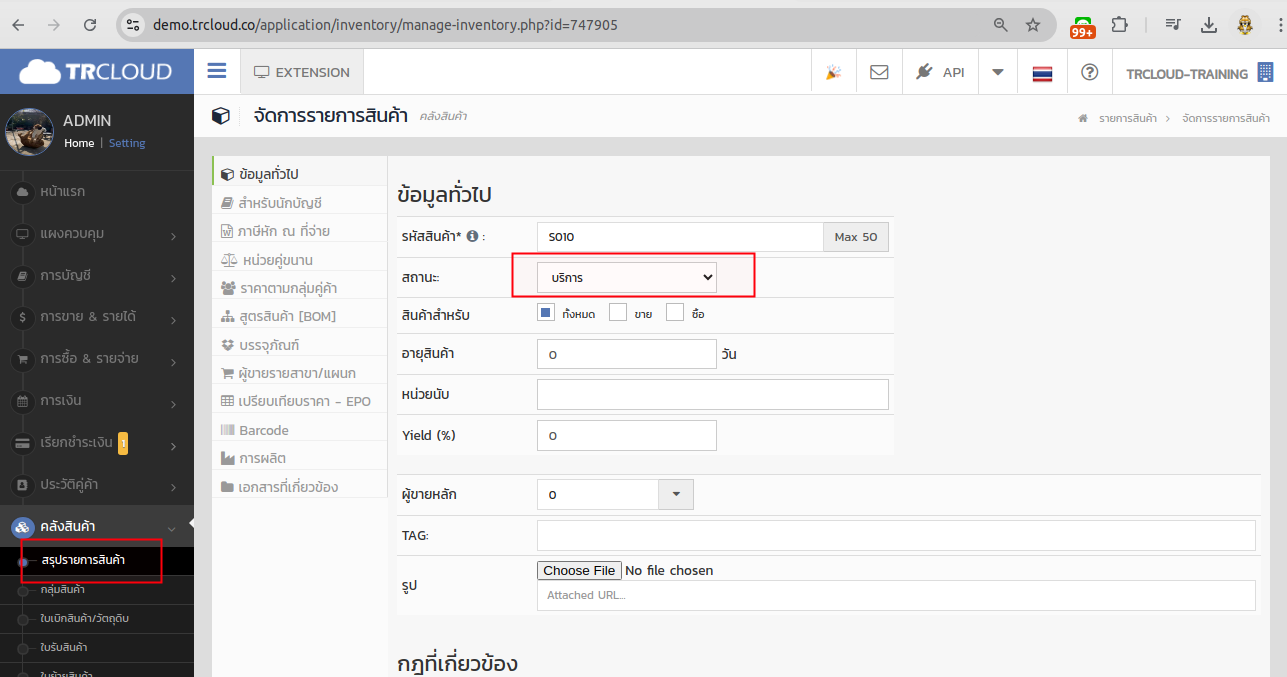Open the สถานะ dropdown showing บริการ
This screenshot has width=1287, height=677.
pos(627,277)
